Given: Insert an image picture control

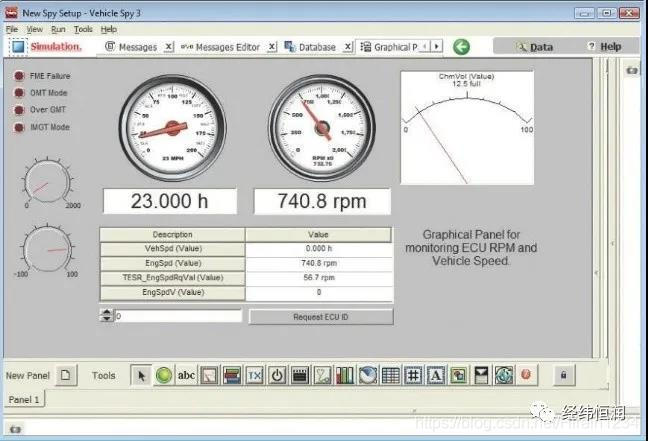Looking at the screenshot, I should coord(458,375).
